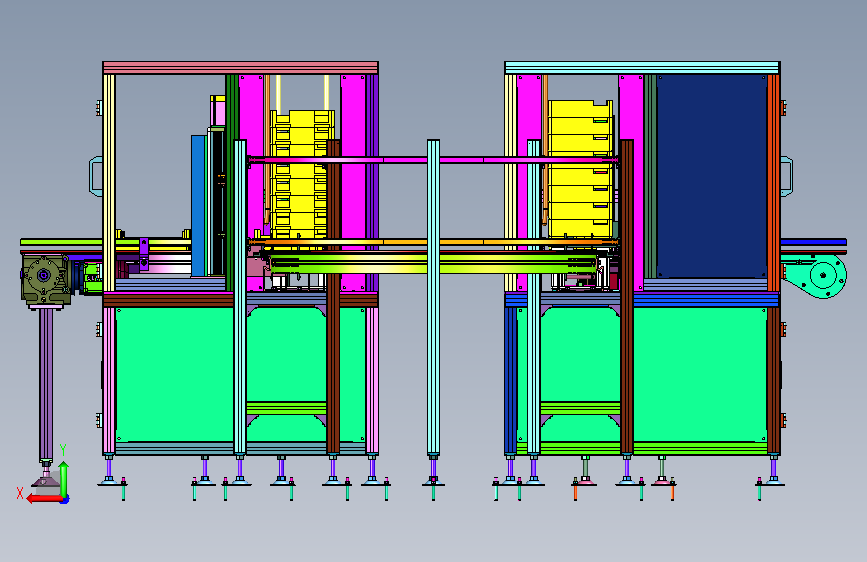Pick the dark navy panel in right cabinet
867x562 pixels.
(712, 176)
